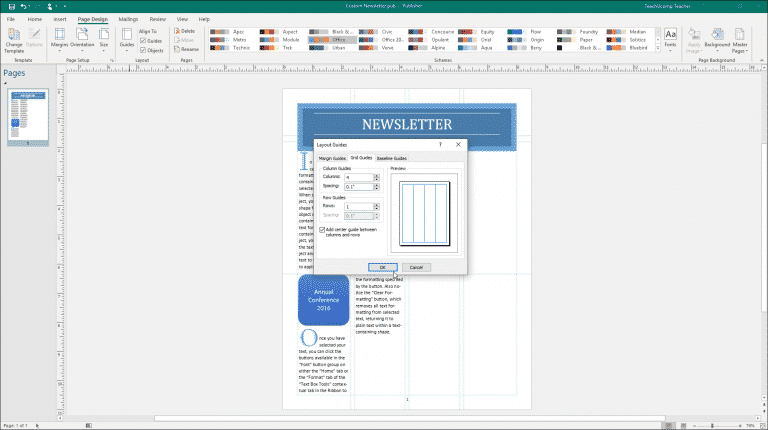Open the Margins menu icon
Viewport: 768px width, 430px height.
click(x=60, y=34)
